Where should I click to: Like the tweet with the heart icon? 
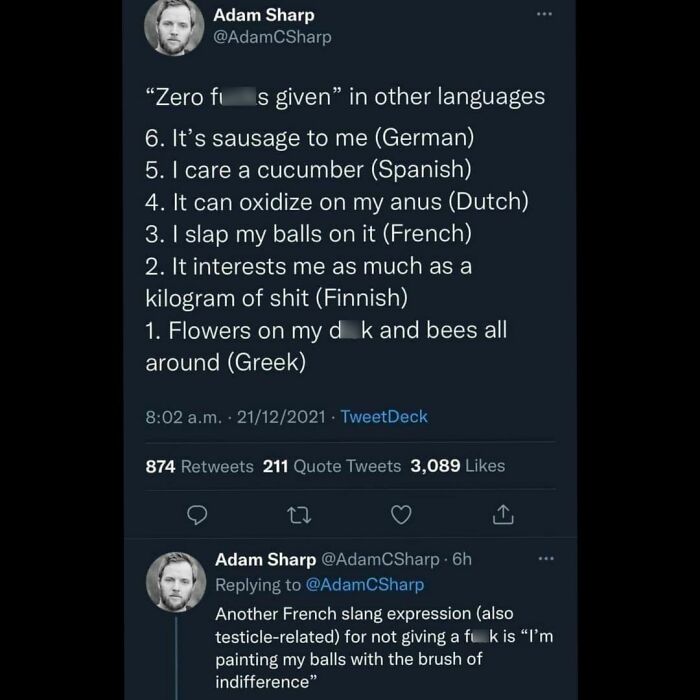click(x=401, y=515)
